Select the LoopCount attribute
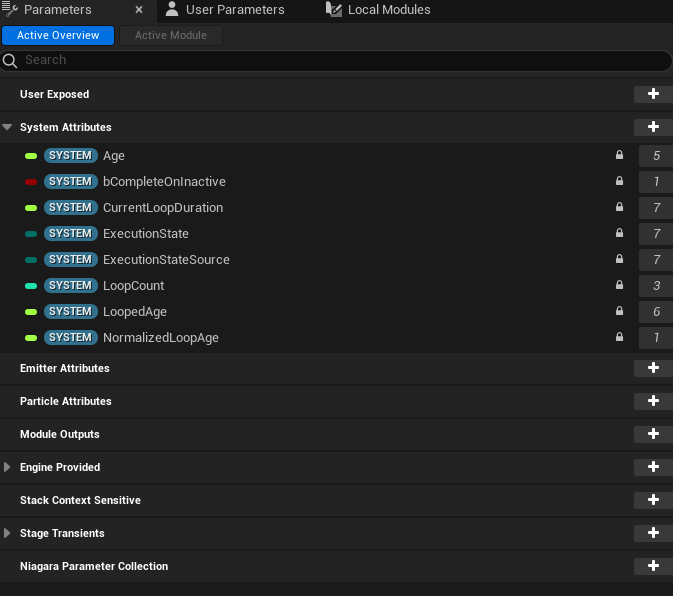Viewport: 673px width, 596px height. tap(133, 286)
